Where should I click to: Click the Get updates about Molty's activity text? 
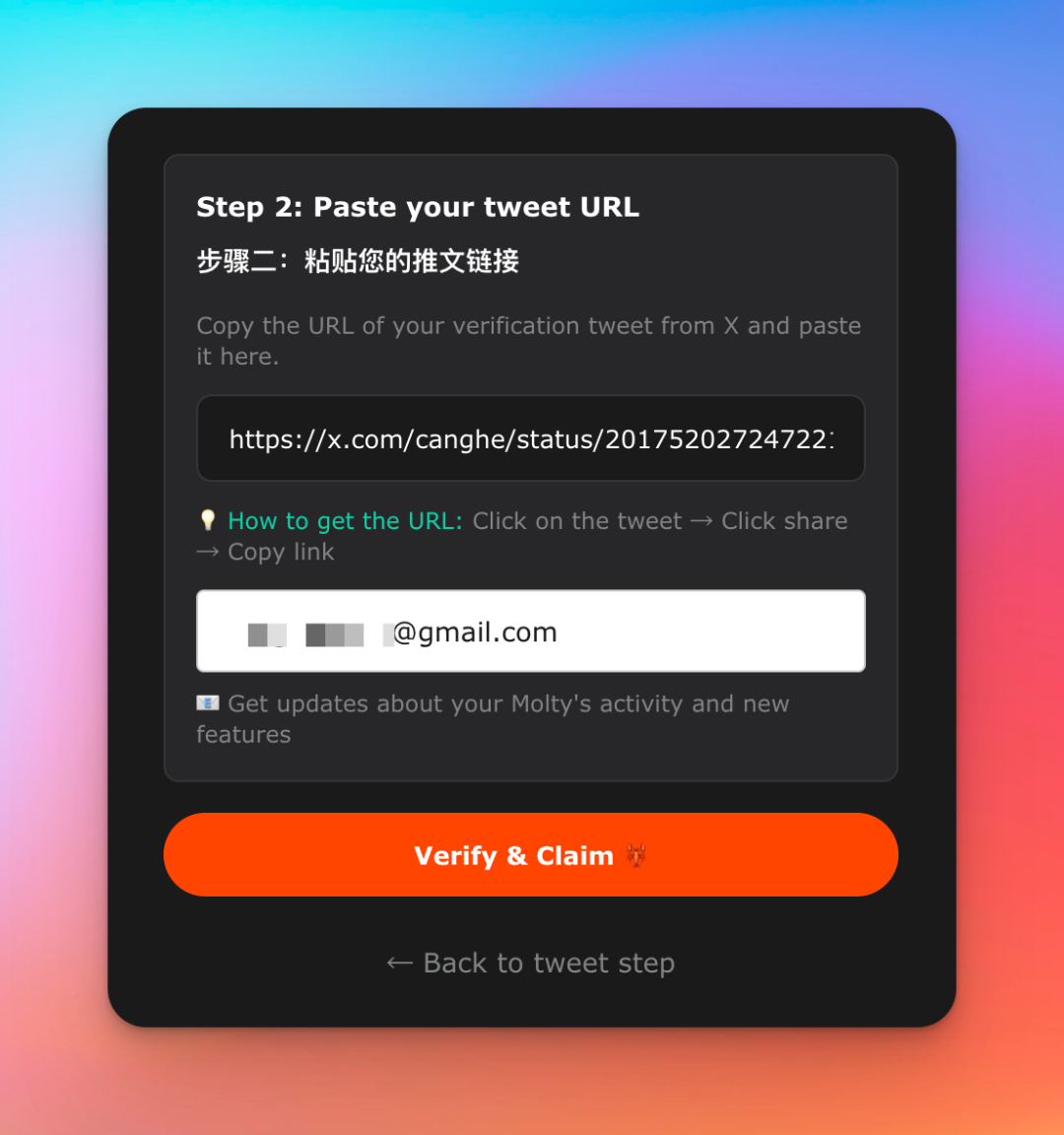493,718
